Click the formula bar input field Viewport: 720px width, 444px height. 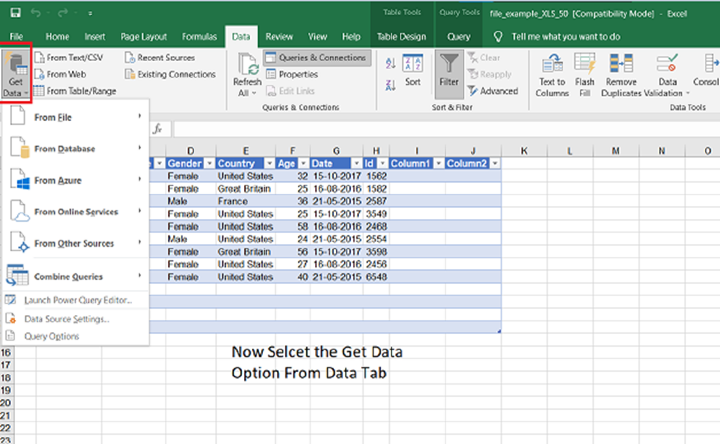click(440, 130)
